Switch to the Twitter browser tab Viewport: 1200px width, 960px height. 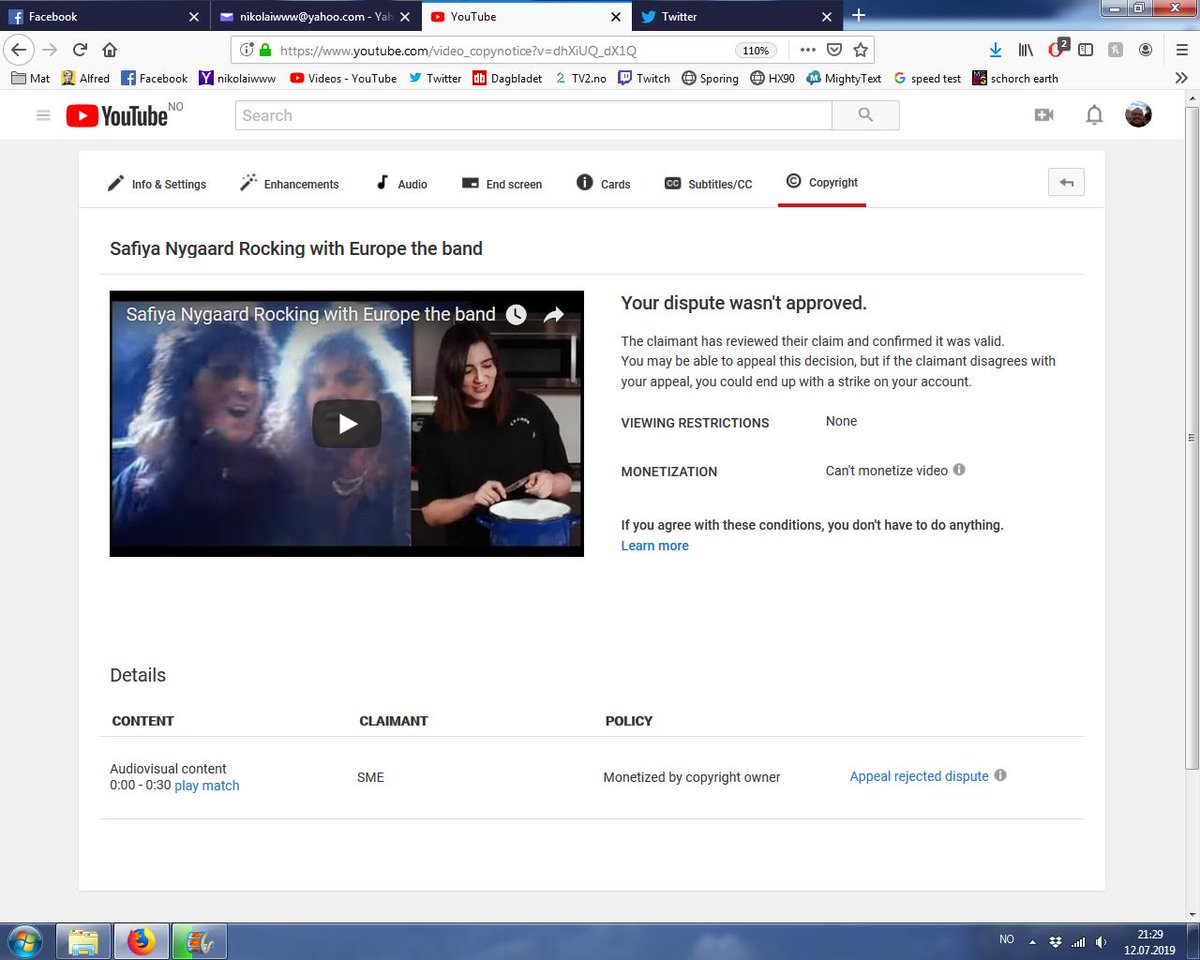click(x=737, y=16)
